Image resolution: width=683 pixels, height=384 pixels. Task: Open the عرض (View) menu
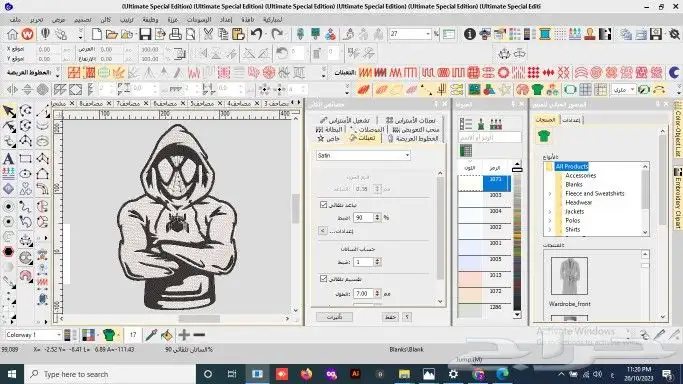58,20
